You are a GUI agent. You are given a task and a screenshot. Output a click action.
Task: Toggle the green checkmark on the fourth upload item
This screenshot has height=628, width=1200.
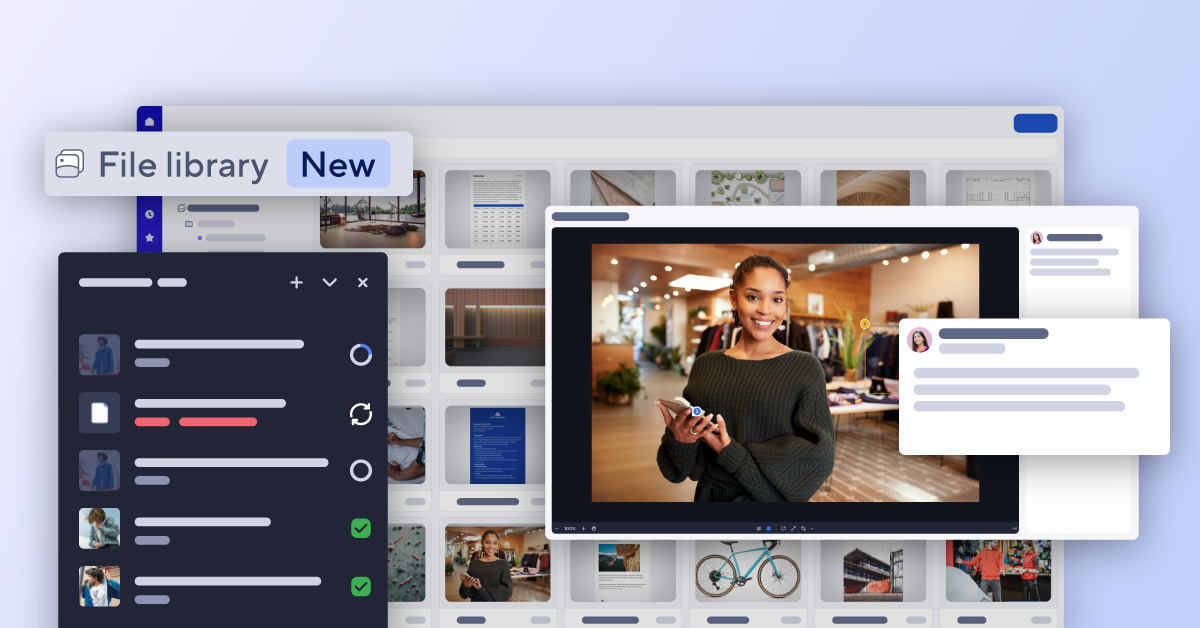point(361,528)
